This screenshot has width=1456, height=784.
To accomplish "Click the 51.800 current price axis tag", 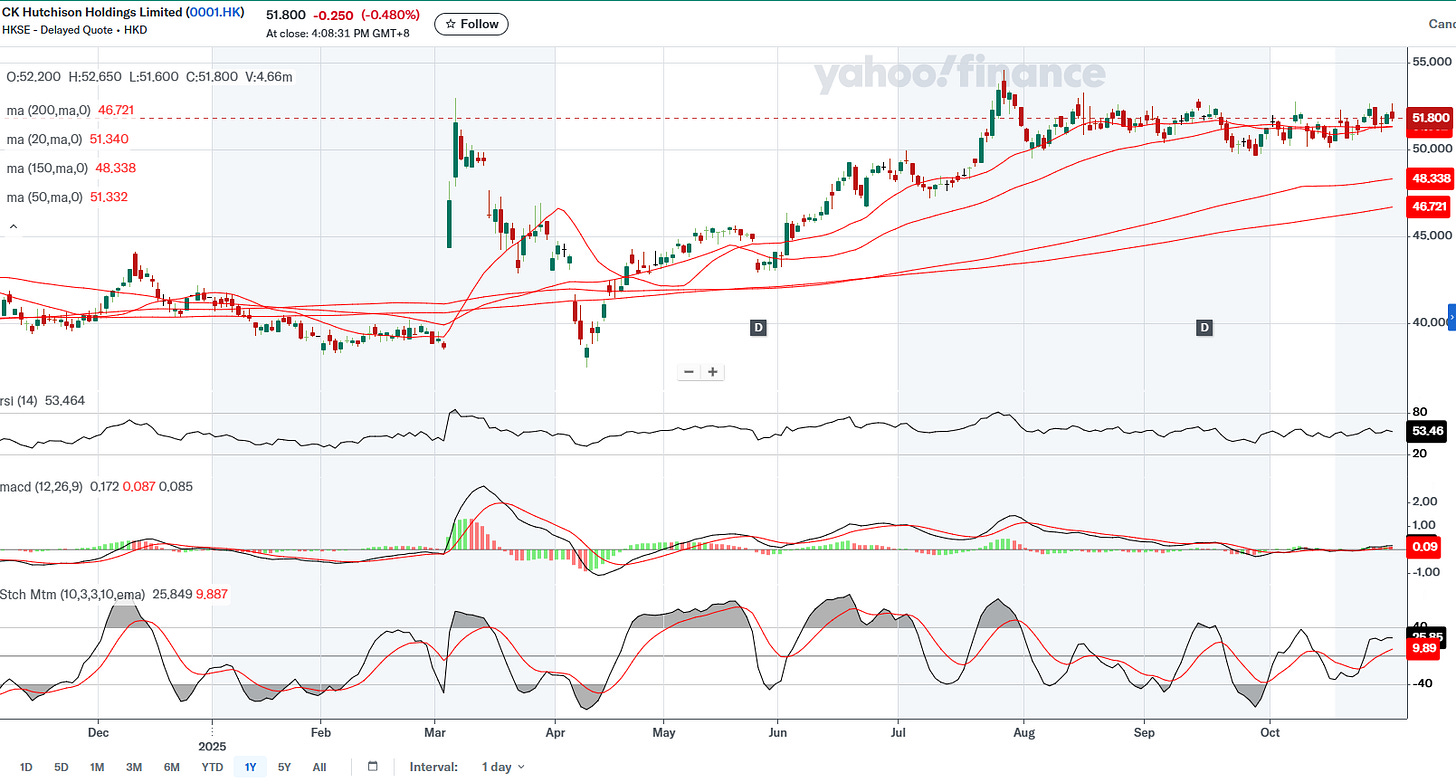I will pos(1430,118).
